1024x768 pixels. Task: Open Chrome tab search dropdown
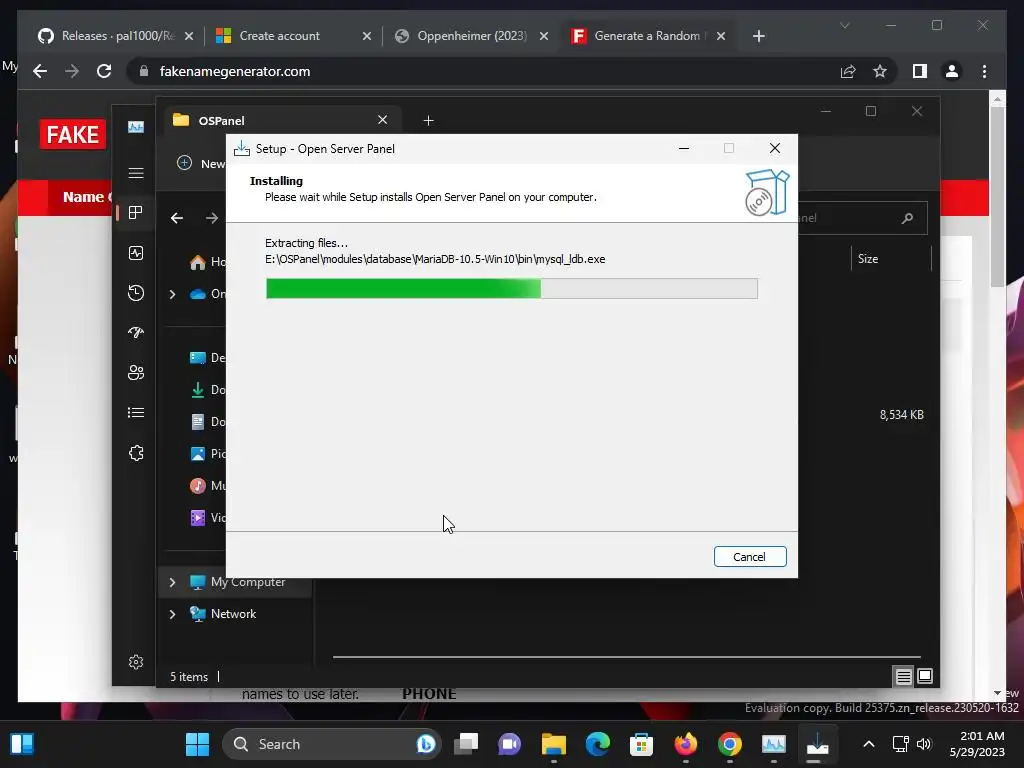click(x=844, y=25)
